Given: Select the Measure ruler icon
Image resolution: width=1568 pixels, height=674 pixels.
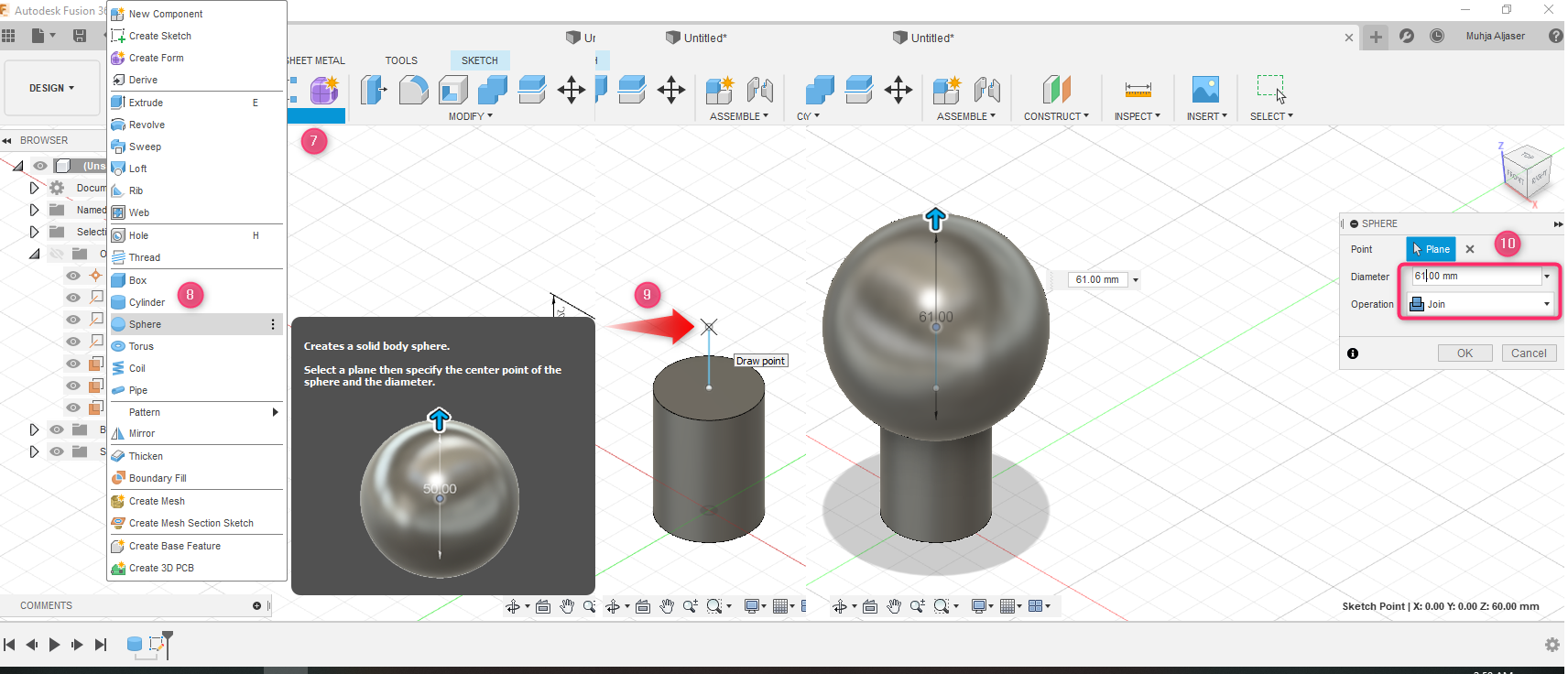Looking at the screenshot, I should click(x=1138, y=90).
